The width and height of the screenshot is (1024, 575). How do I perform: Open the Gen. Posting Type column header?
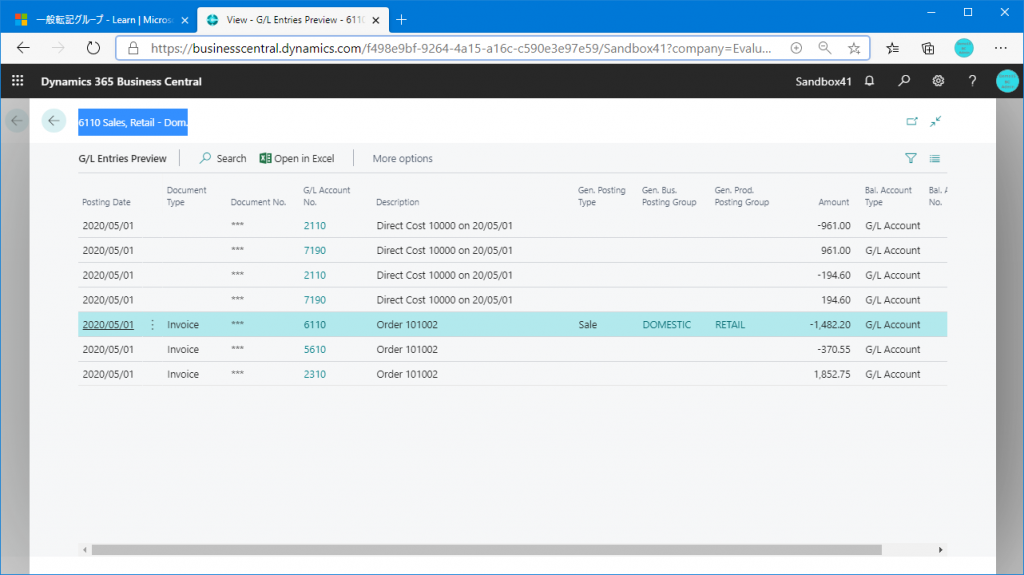coord(601,196)
